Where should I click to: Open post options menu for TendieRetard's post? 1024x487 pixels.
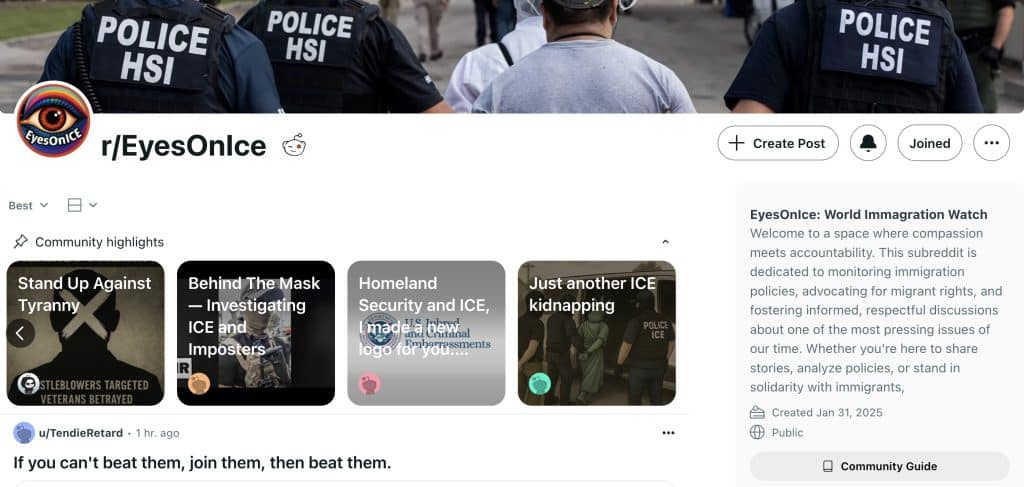coord(668,433)
